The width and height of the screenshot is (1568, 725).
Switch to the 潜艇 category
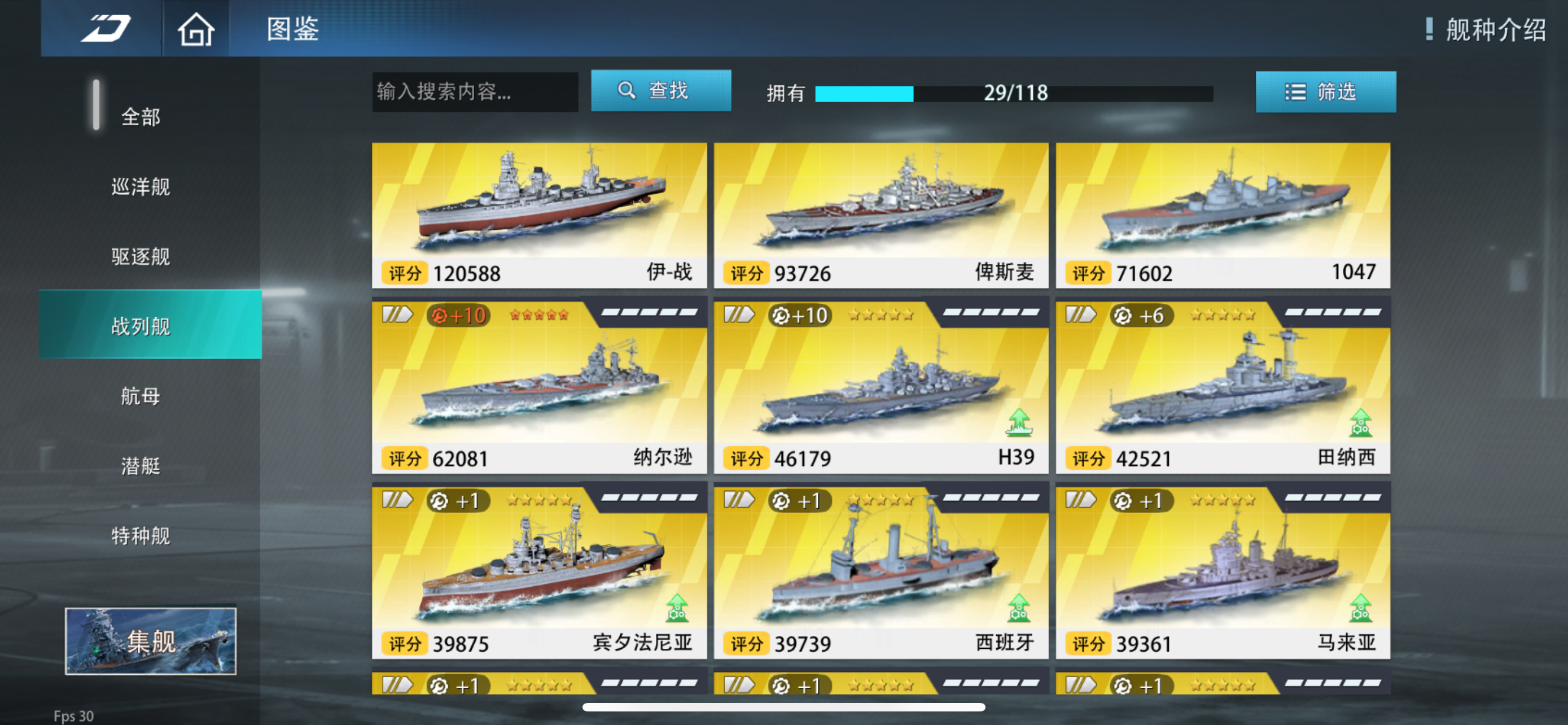click(141, 466)
